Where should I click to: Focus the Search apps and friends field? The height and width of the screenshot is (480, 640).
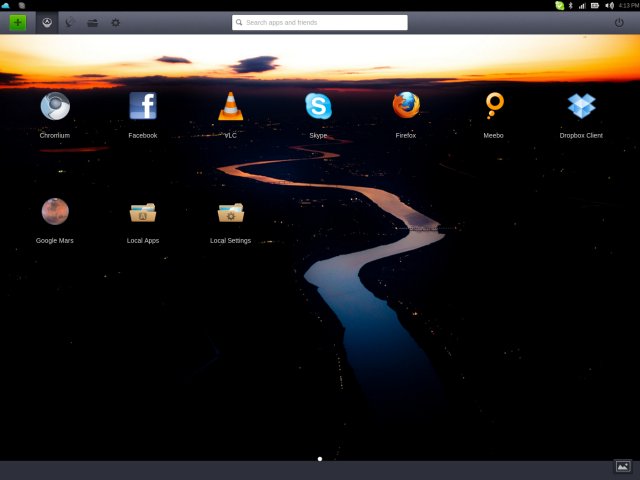point(320,22)
